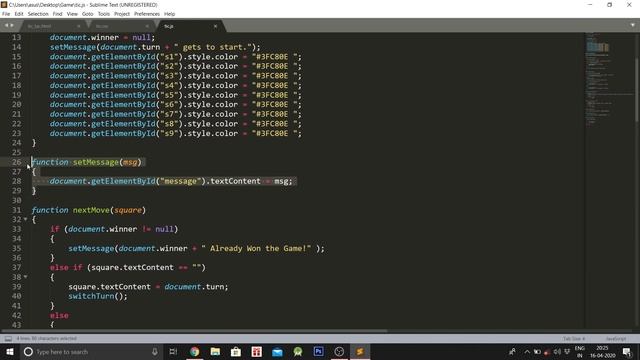Open the Selection menu
Viewport: 640px width, 360px height.
point(38,14)
